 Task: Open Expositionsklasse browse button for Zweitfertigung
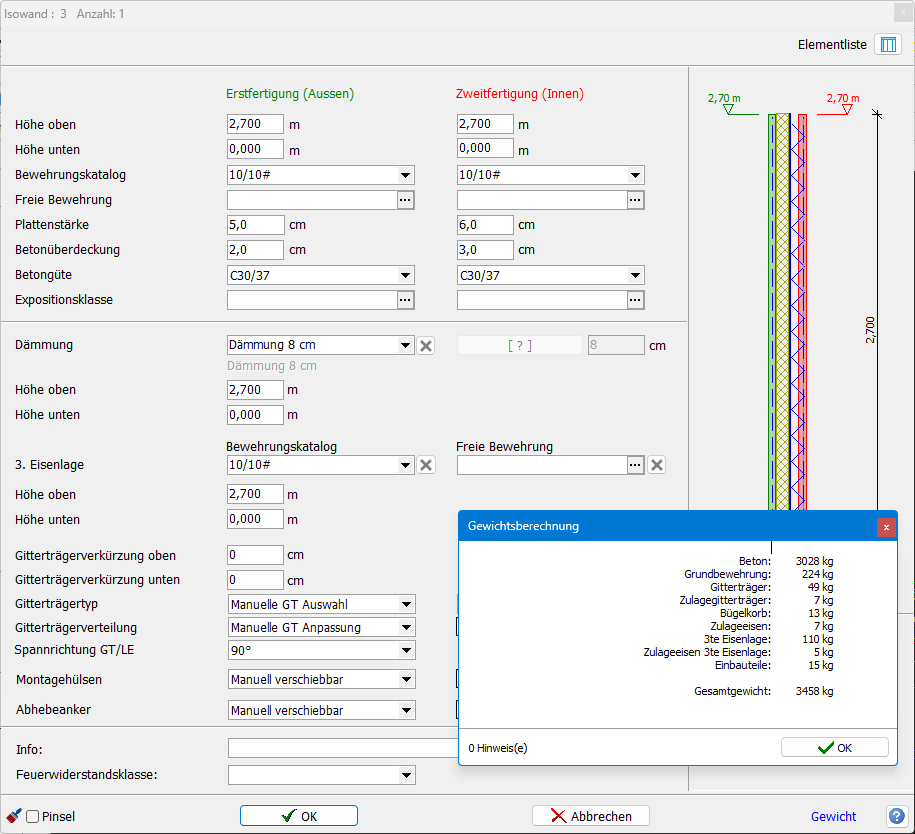[x=635, y=300]
